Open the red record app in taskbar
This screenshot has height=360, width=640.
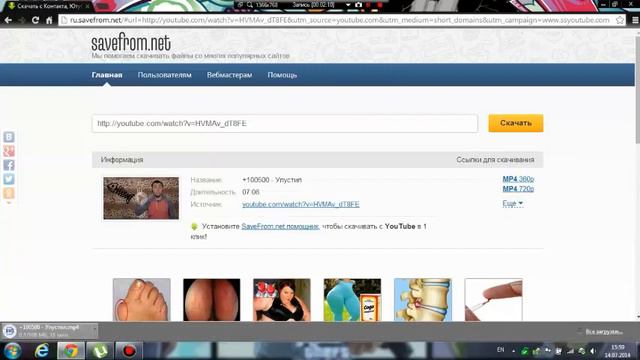click(x=129, y=351)
